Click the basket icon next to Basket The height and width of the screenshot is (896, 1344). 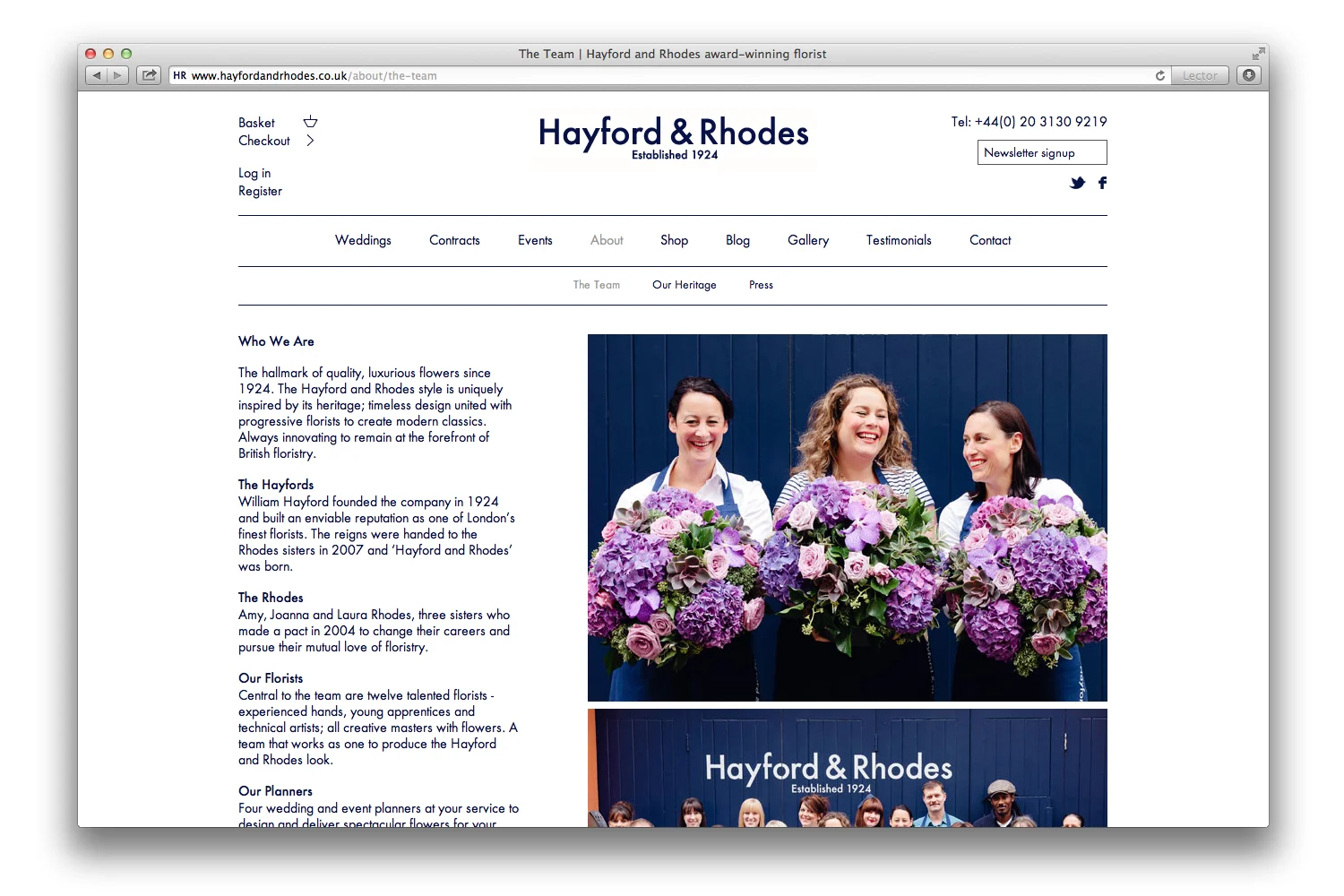310,122
